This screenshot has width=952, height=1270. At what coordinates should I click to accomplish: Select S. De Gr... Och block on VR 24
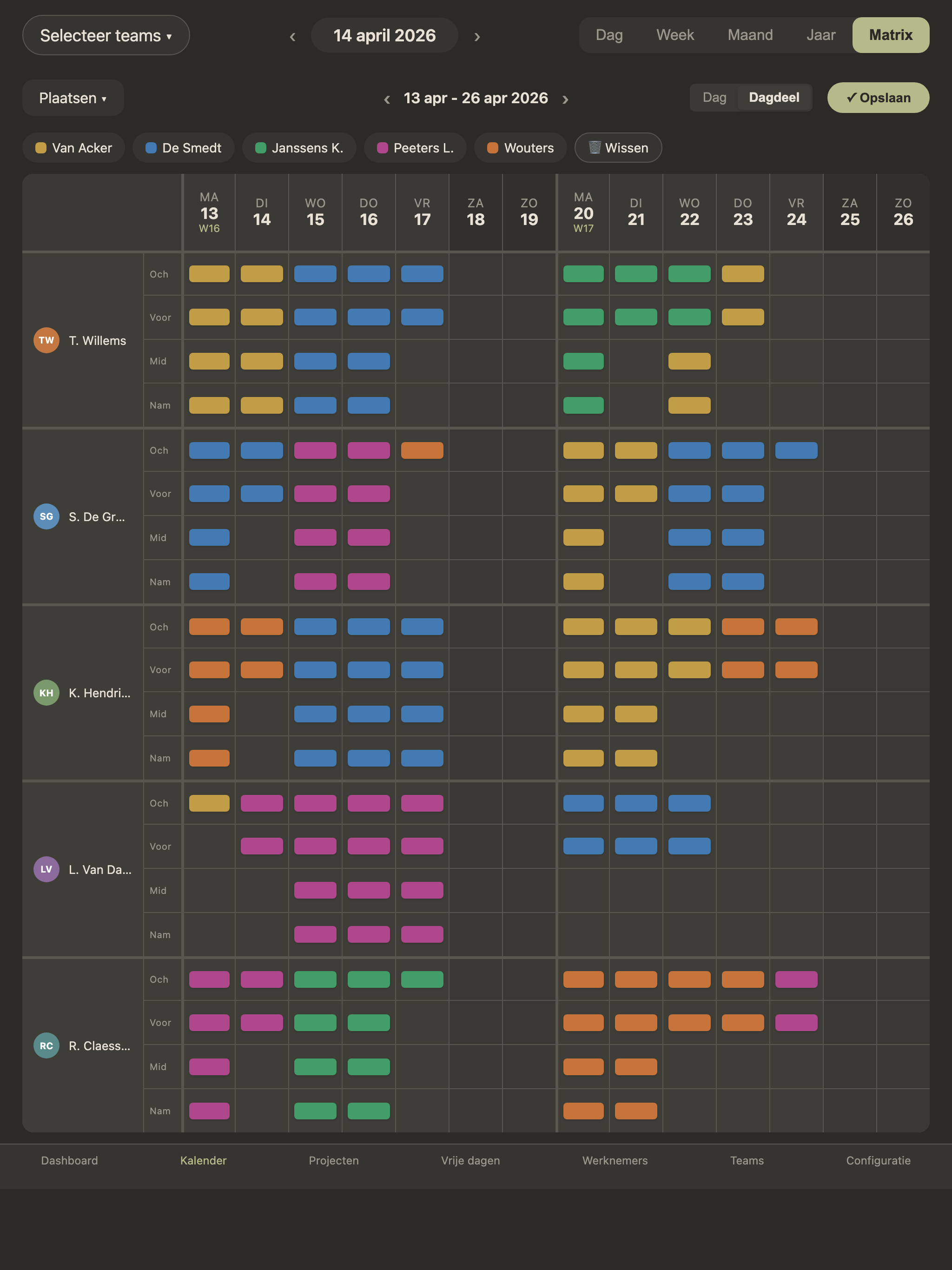796,451
